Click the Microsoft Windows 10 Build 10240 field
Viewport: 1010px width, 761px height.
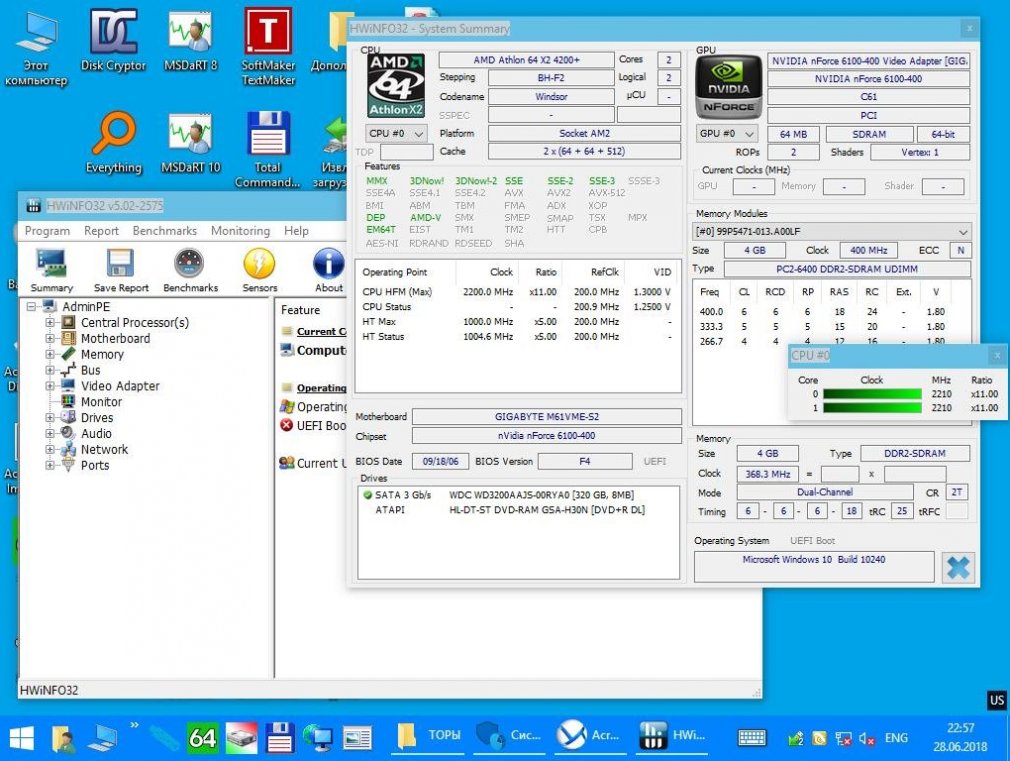(814, 566)
